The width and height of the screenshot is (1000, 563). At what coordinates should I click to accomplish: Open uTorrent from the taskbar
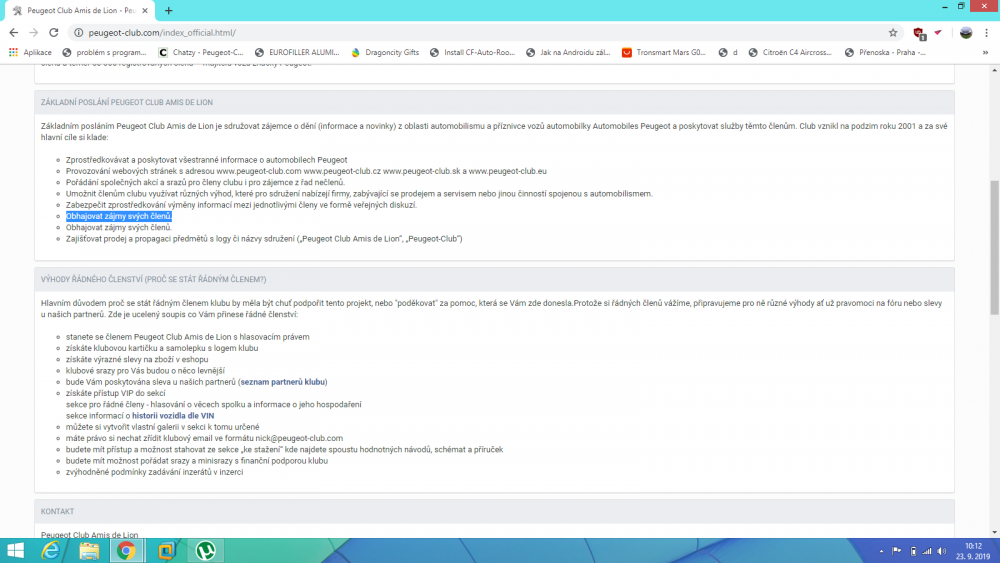205,550
